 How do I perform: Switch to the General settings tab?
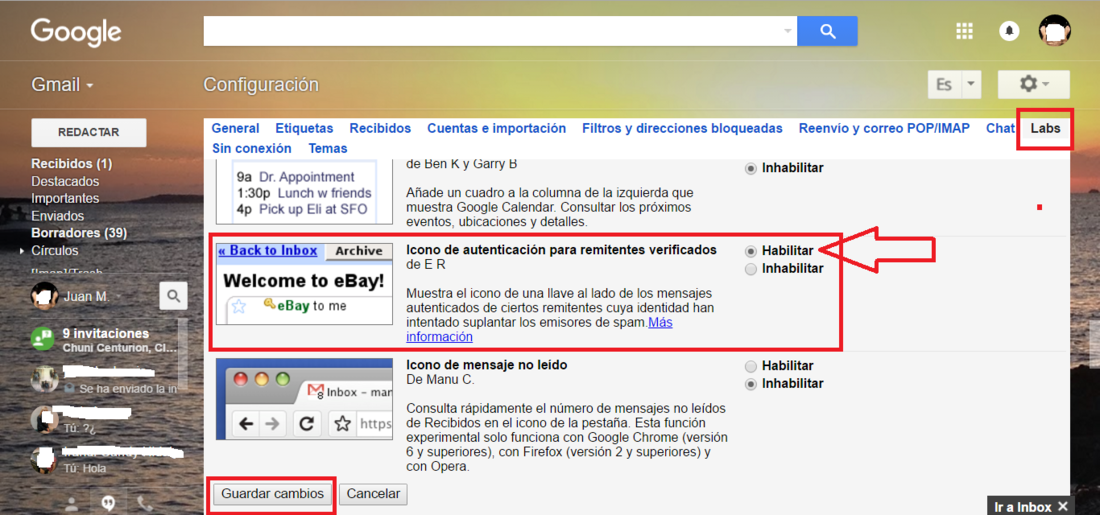(x=236, y=128)
